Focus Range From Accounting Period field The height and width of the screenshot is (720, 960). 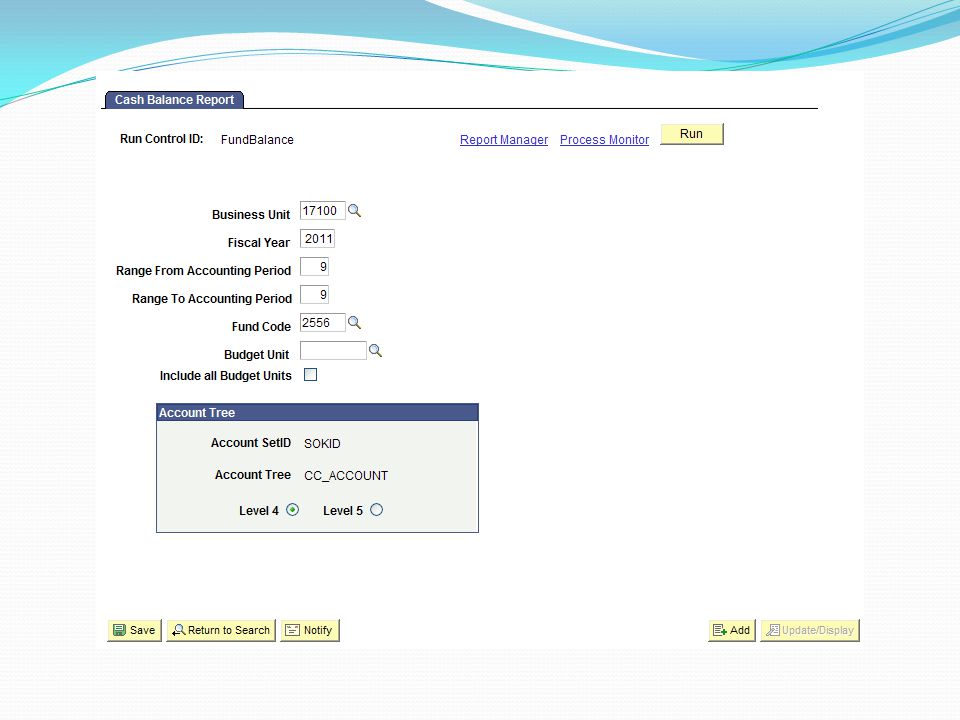(x=314, y=267)
